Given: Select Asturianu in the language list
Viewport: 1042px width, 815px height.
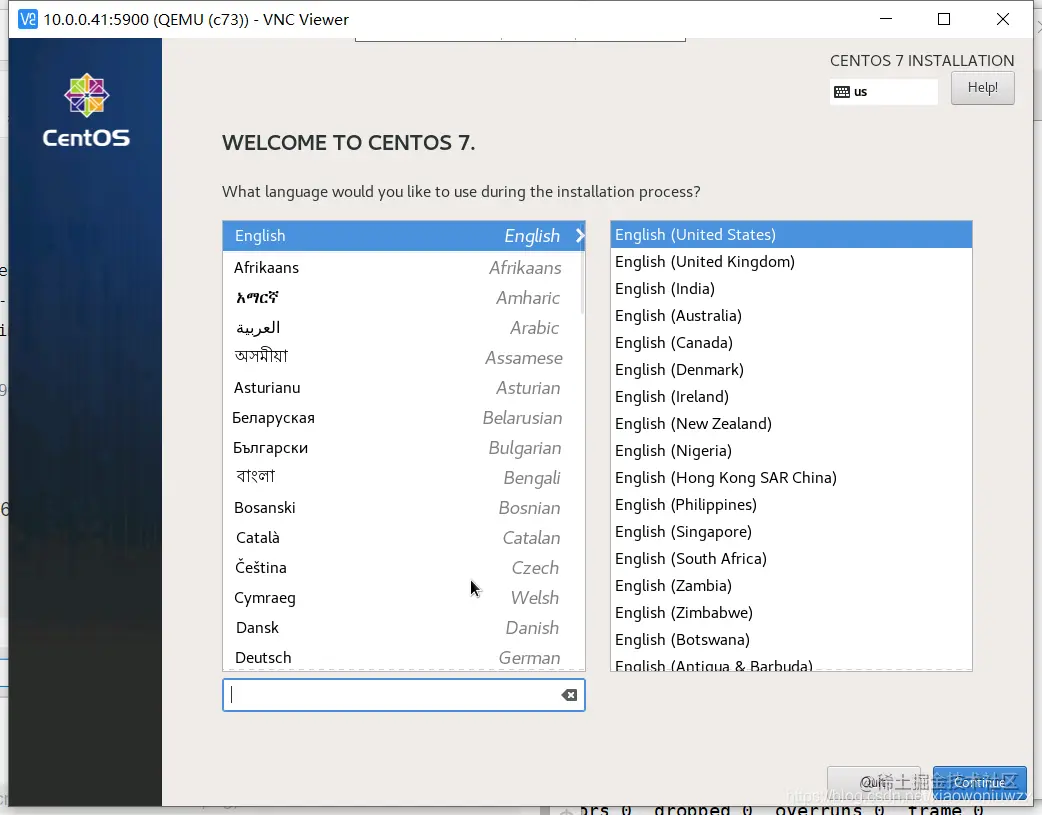Looking at the screenshot, I should 404,388.
